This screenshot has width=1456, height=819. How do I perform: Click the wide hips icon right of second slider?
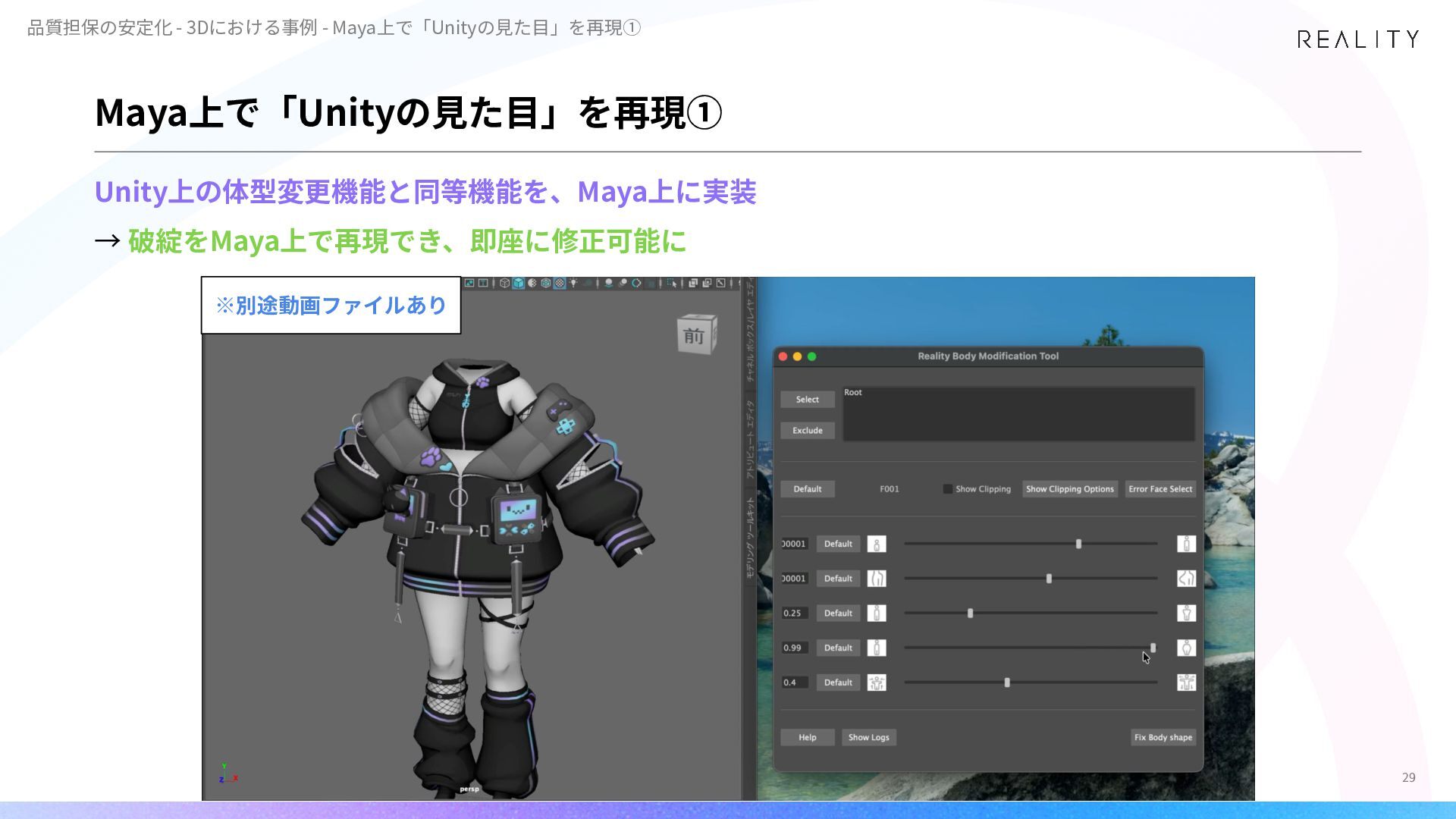(x=1187, y=579)
